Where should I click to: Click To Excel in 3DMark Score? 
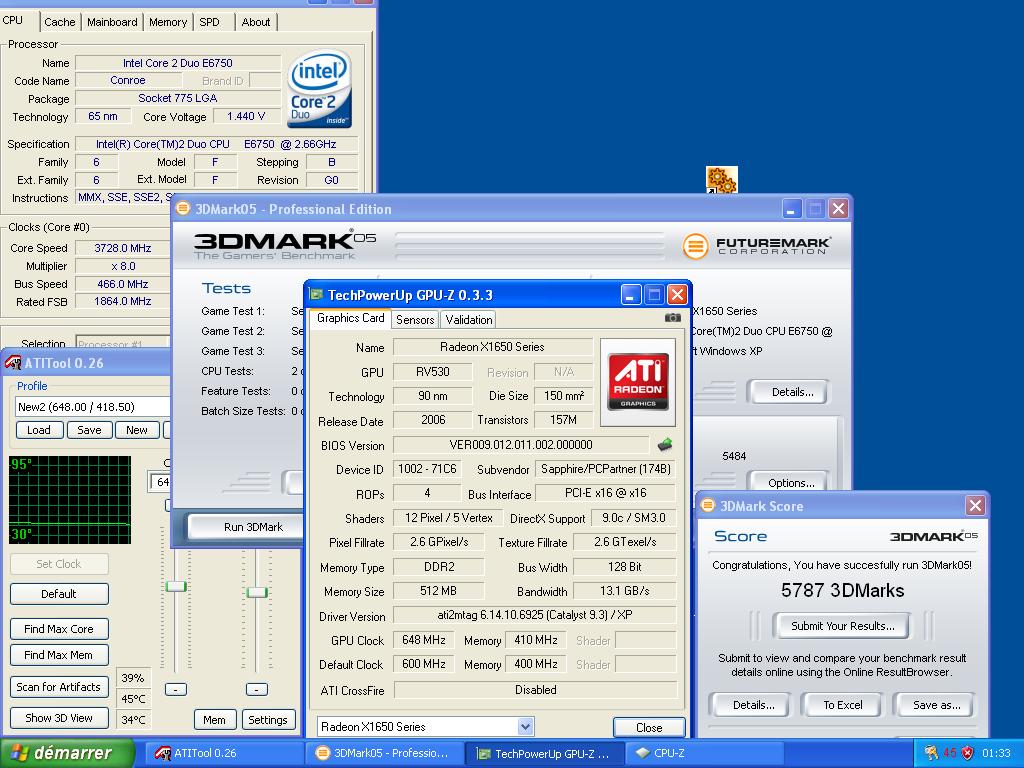(x=842, y=705)
